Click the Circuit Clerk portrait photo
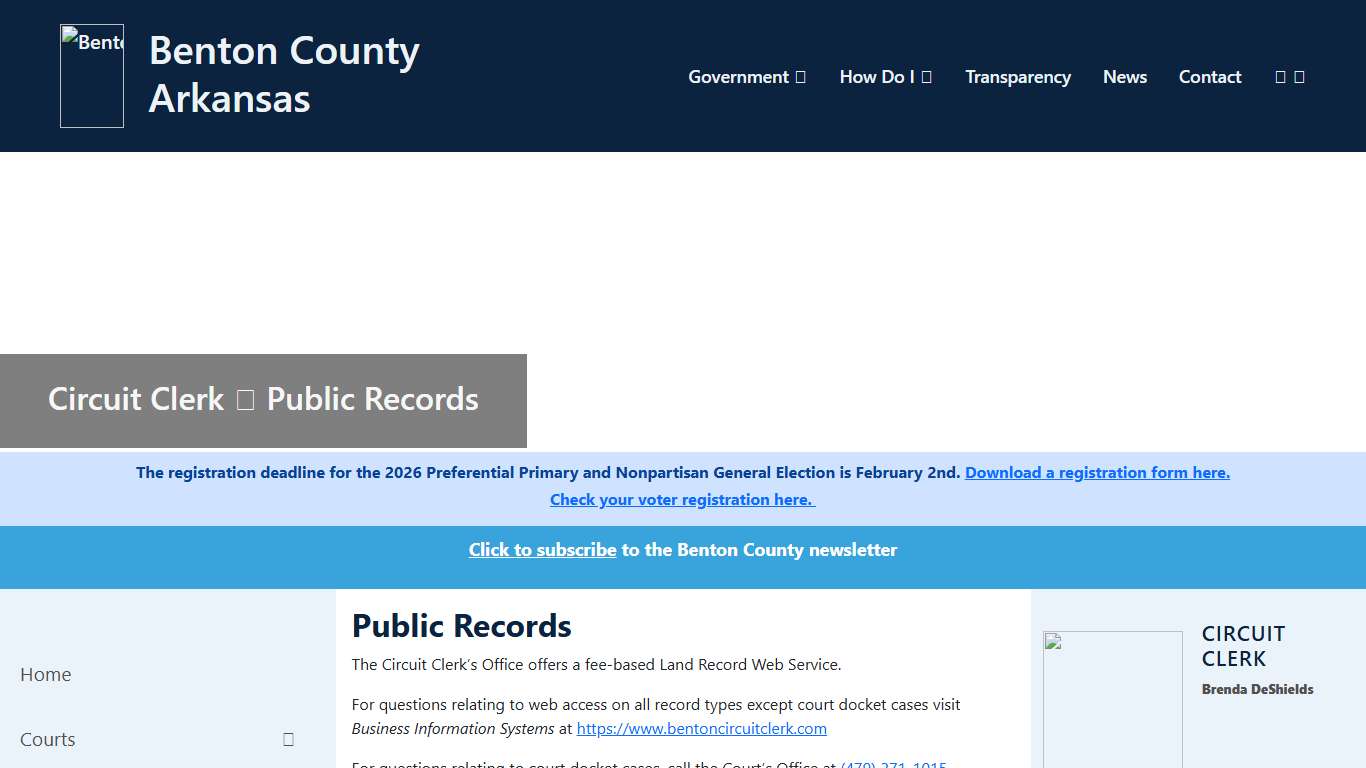This screenshot has height=768, width=1366. [1112, 698]
